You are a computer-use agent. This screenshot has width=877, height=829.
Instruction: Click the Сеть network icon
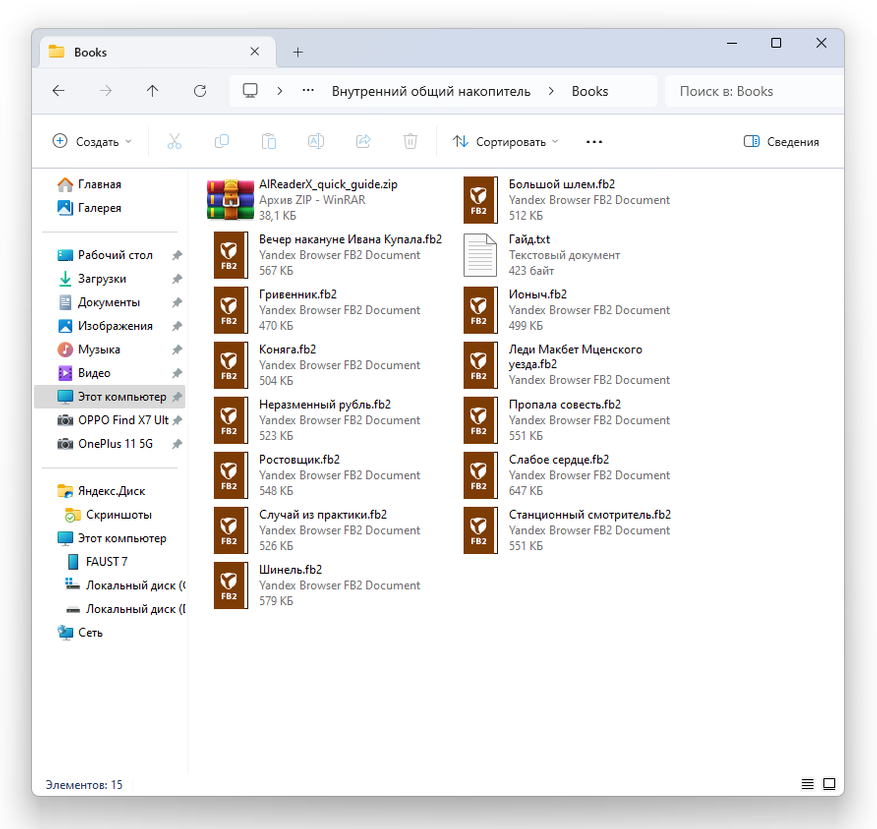point(65,633)
